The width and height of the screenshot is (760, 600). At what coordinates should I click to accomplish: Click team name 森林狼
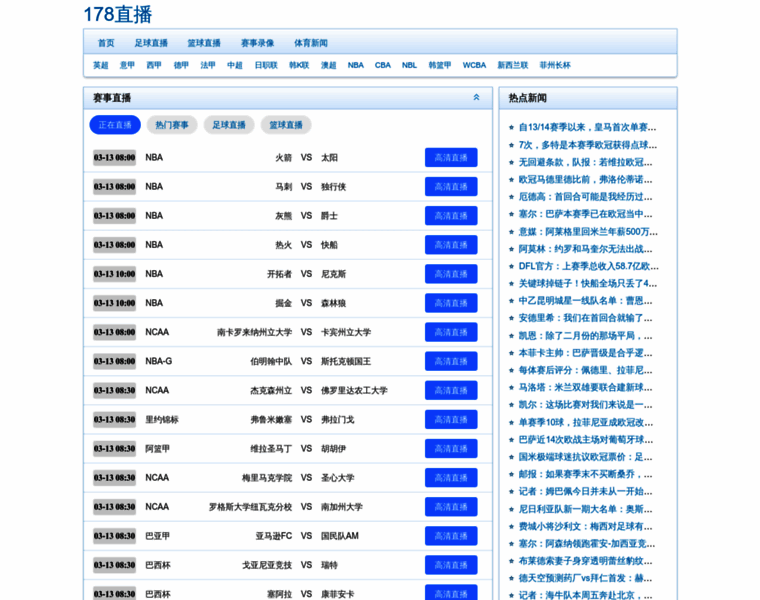[333, 303]
